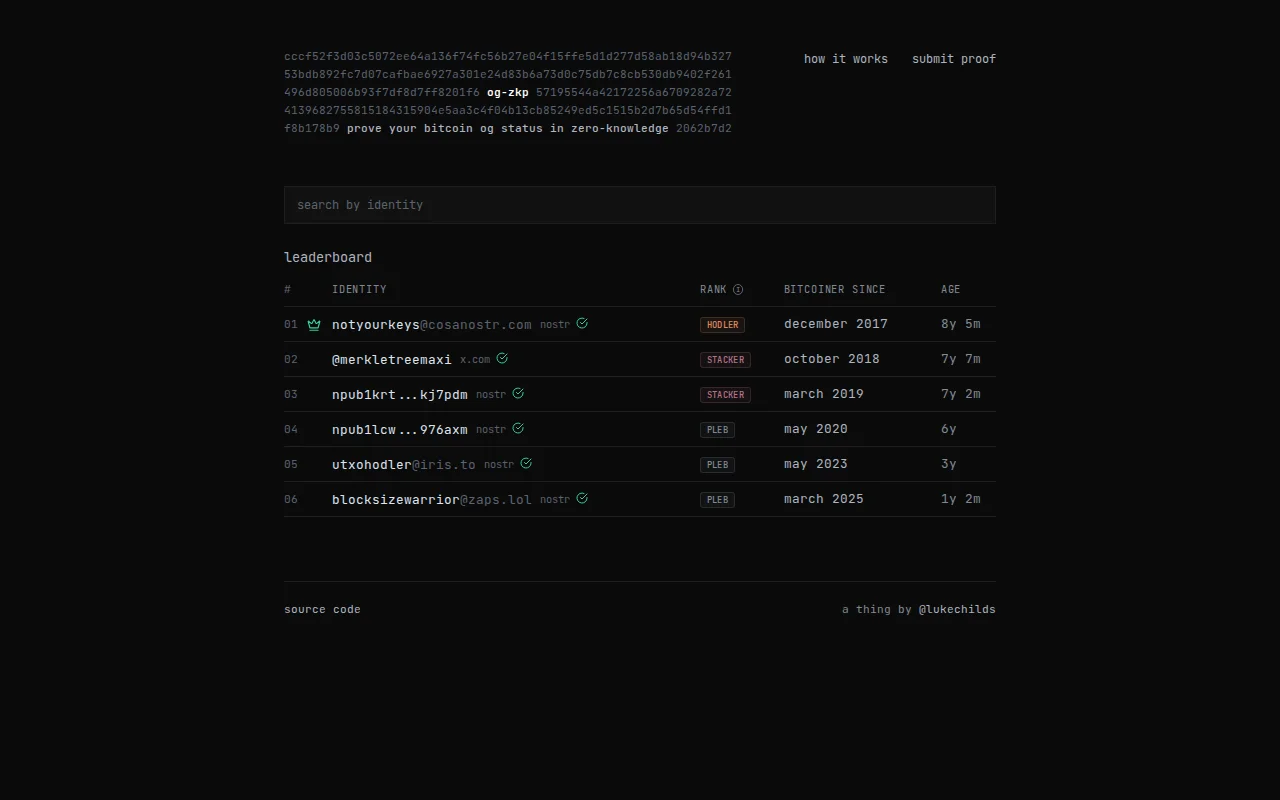The image size is (1280, 800).
Task: Click the 1y 2m age value
Action: (x=961, y=499)
